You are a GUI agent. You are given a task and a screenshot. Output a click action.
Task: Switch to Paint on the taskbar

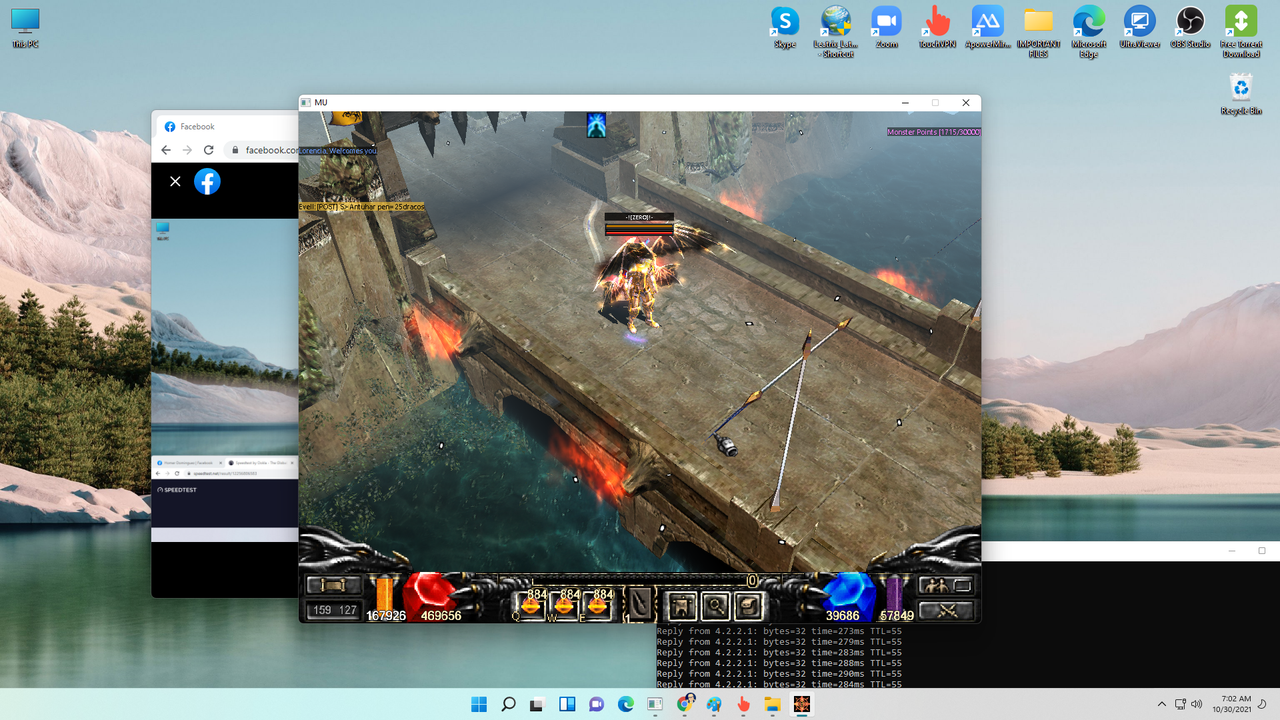point(714,704)
